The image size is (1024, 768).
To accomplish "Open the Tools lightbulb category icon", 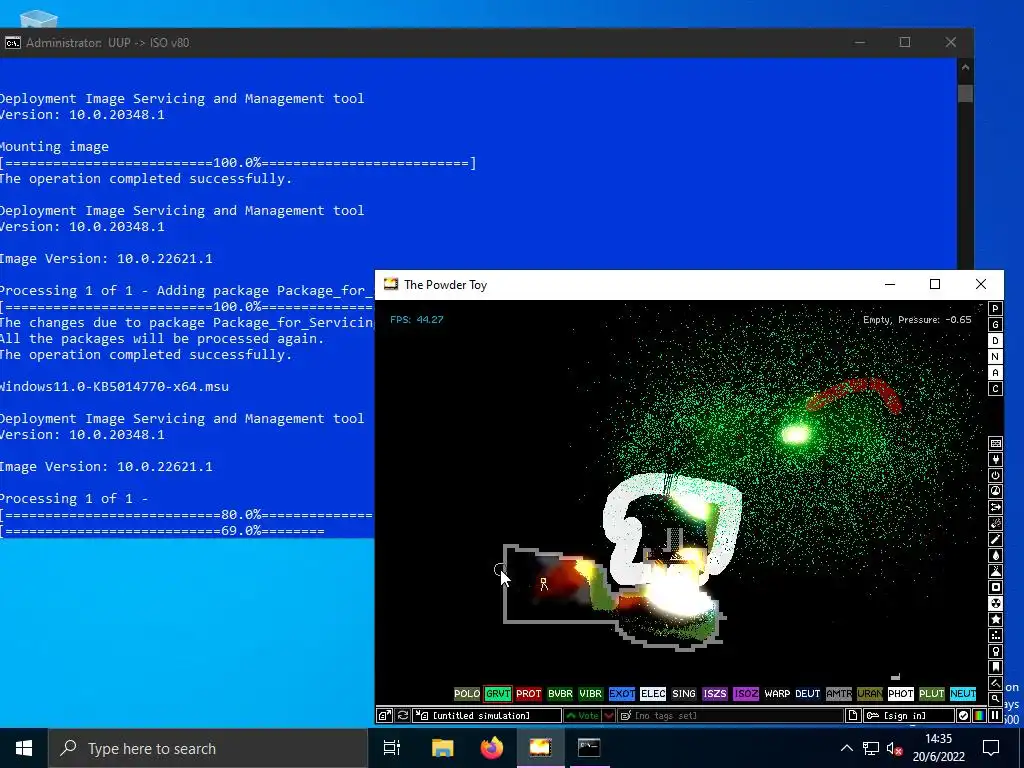I will point(995,651).
